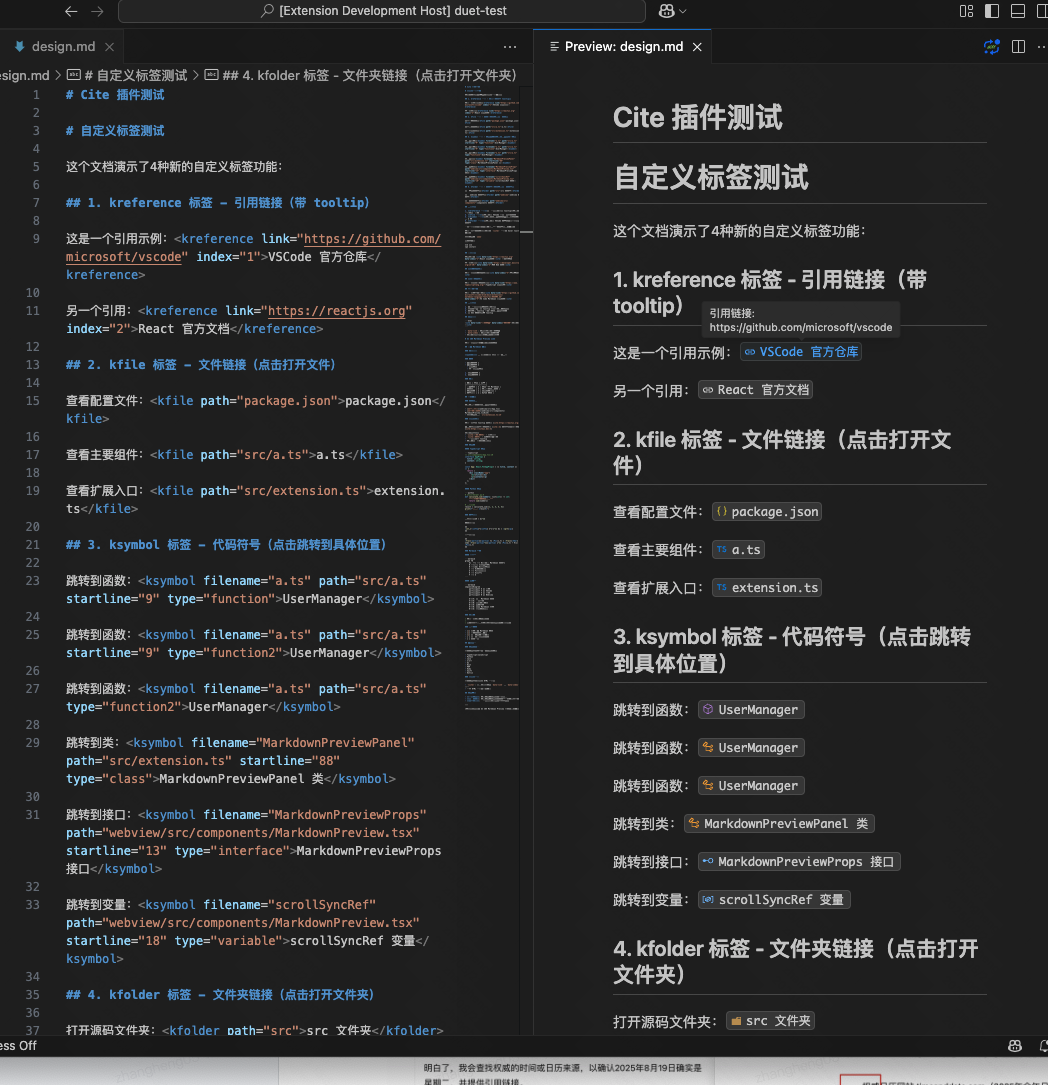Open the https://reactjs.org link in editor
The width and height of the screenshot is (1048, 1085).
click(x=336, y=311)
